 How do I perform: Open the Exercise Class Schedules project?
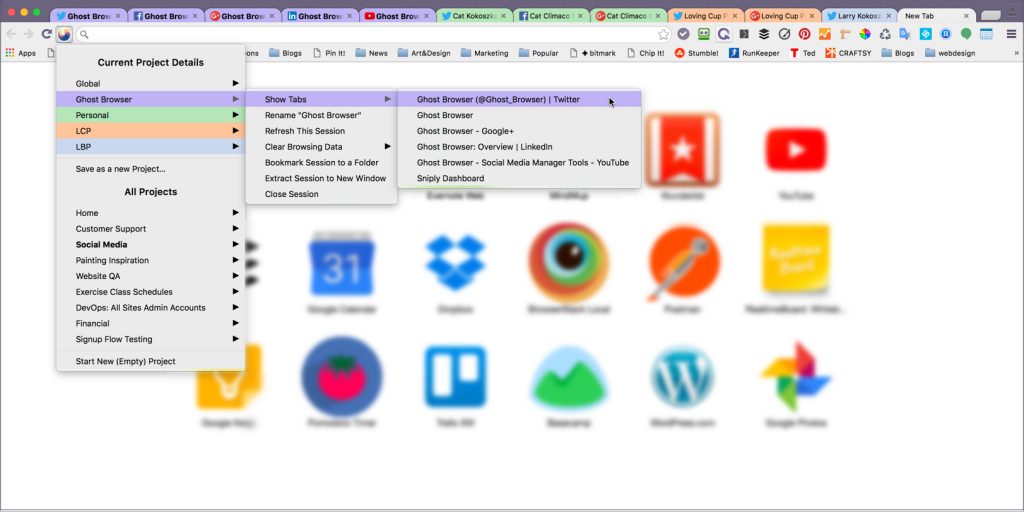[x=151, y=292]
